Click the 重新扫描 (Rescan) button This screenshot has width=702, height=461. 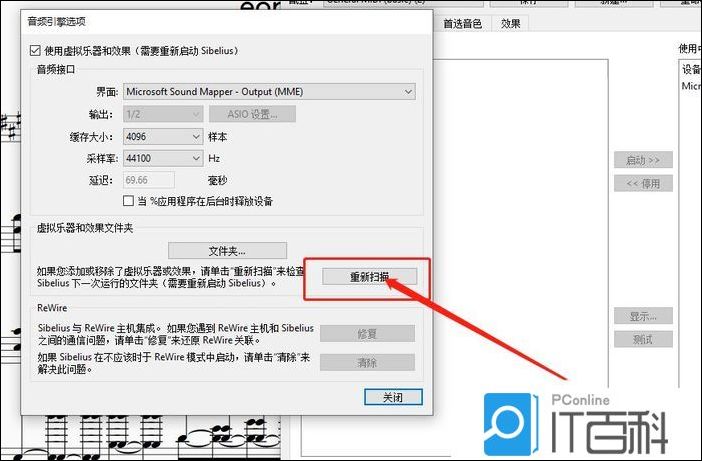pyautogui.click(x=368, y=277)
